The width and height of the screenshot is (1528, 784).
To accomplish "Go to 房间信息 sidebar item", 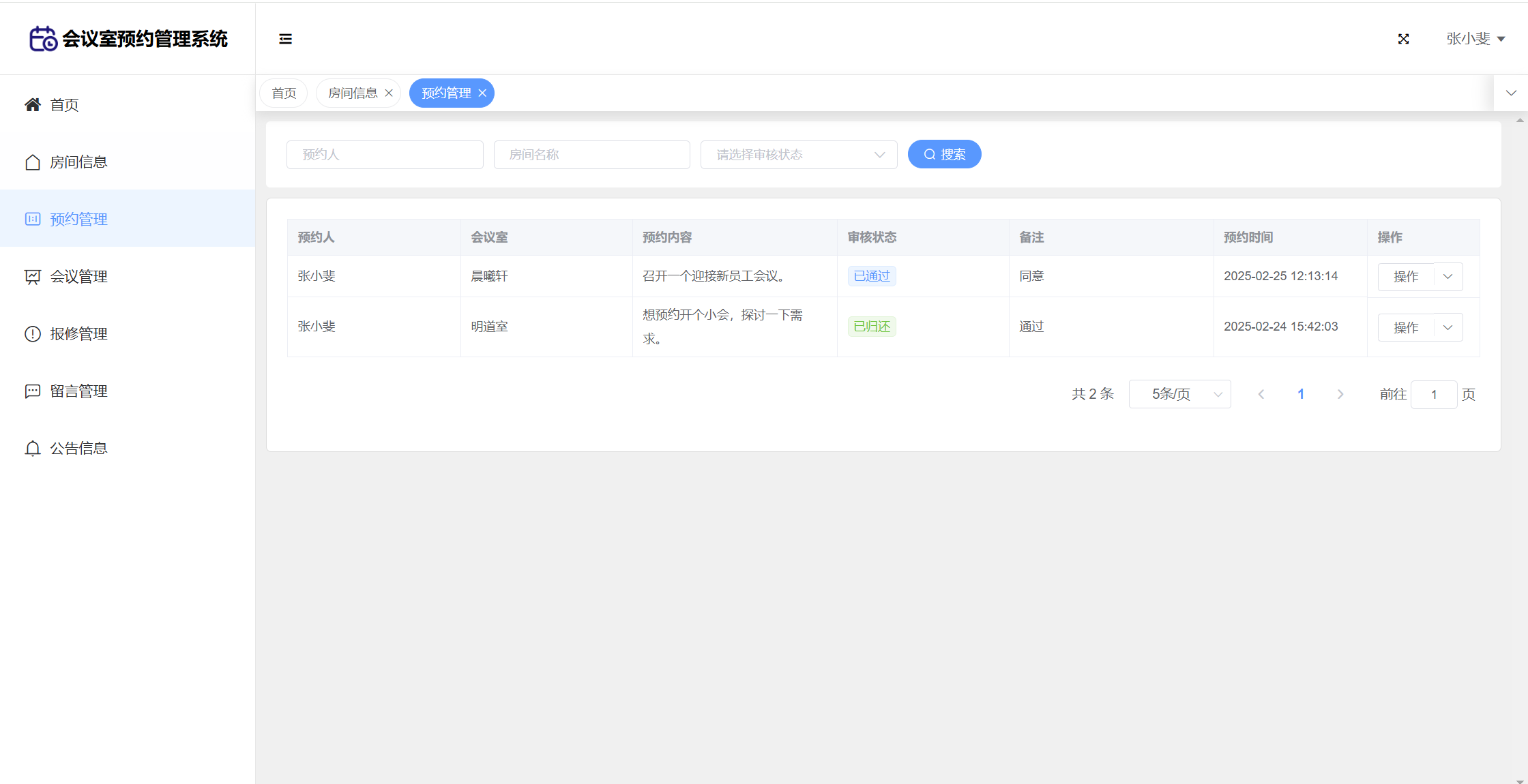I will pyautogui.click(x=78, y=162).
